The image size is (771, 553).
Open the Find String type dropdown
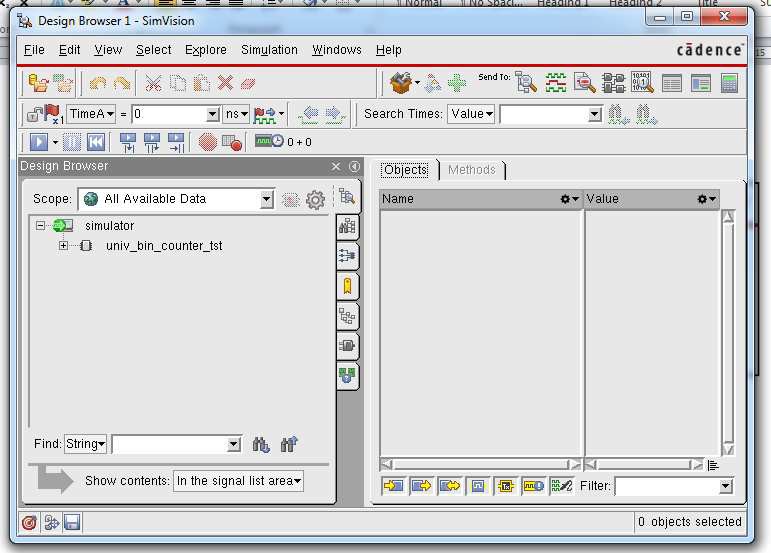[85, 444]
